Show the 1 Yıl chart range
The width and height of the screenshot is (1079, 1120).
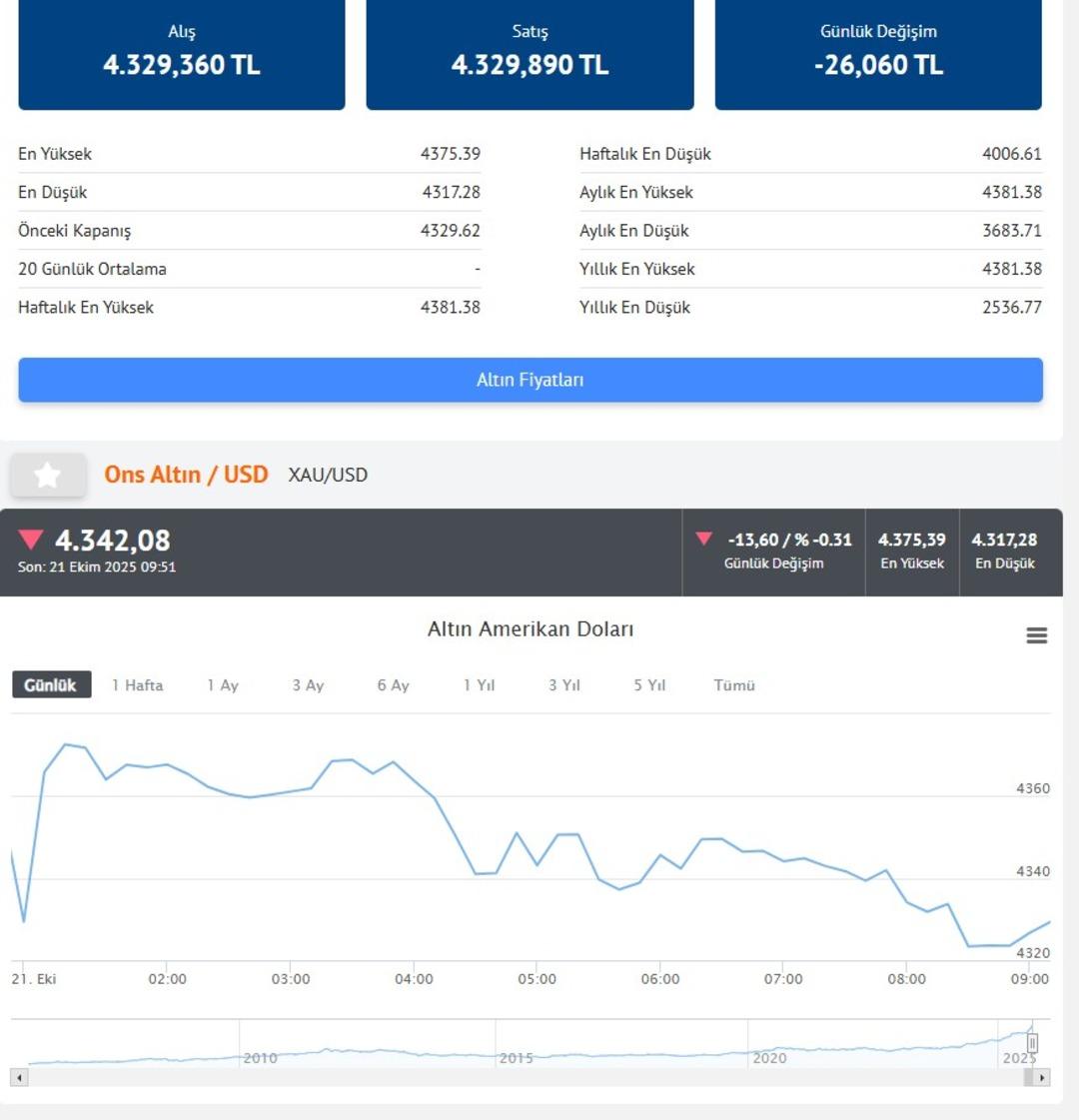(479, 685)
